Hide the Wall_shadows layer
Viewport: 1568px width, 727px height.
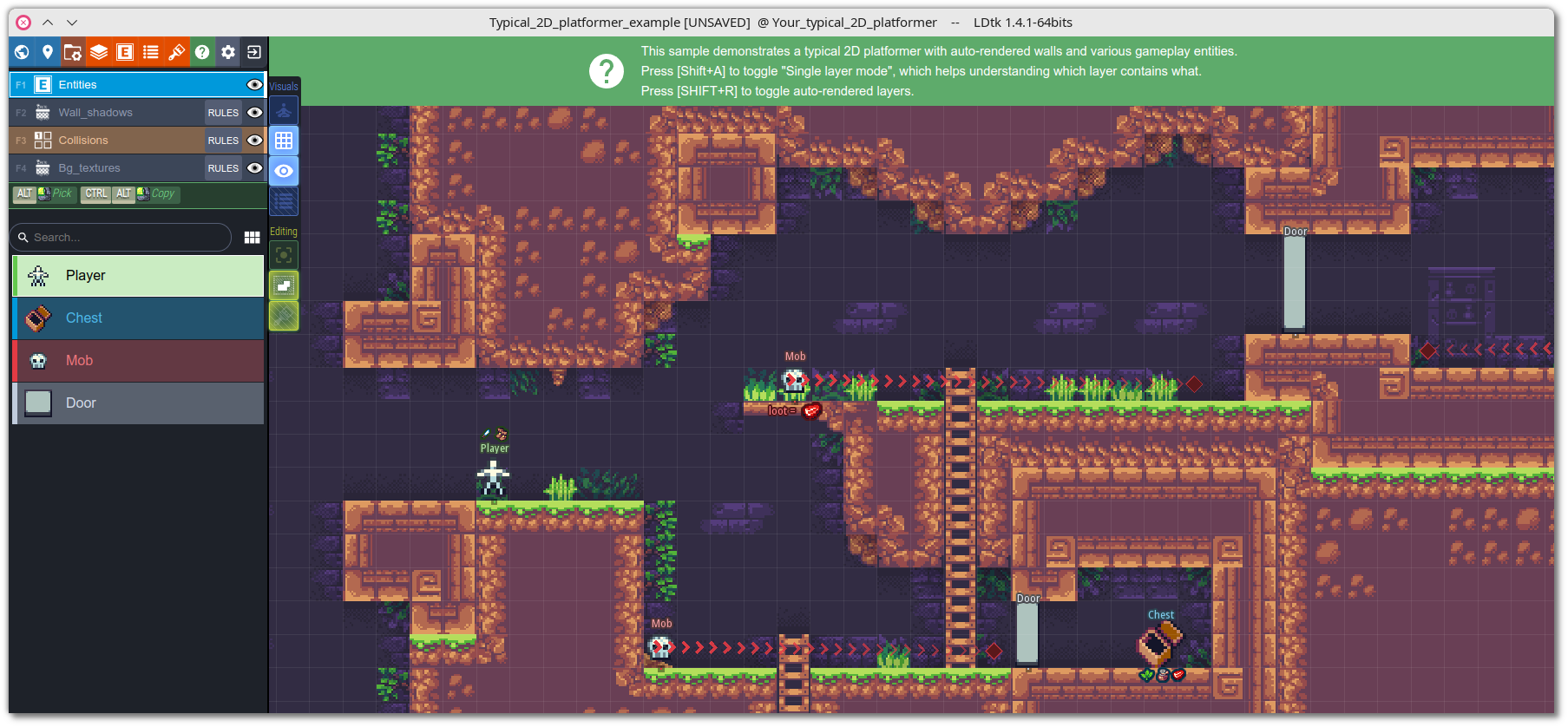tap(254, 113)
